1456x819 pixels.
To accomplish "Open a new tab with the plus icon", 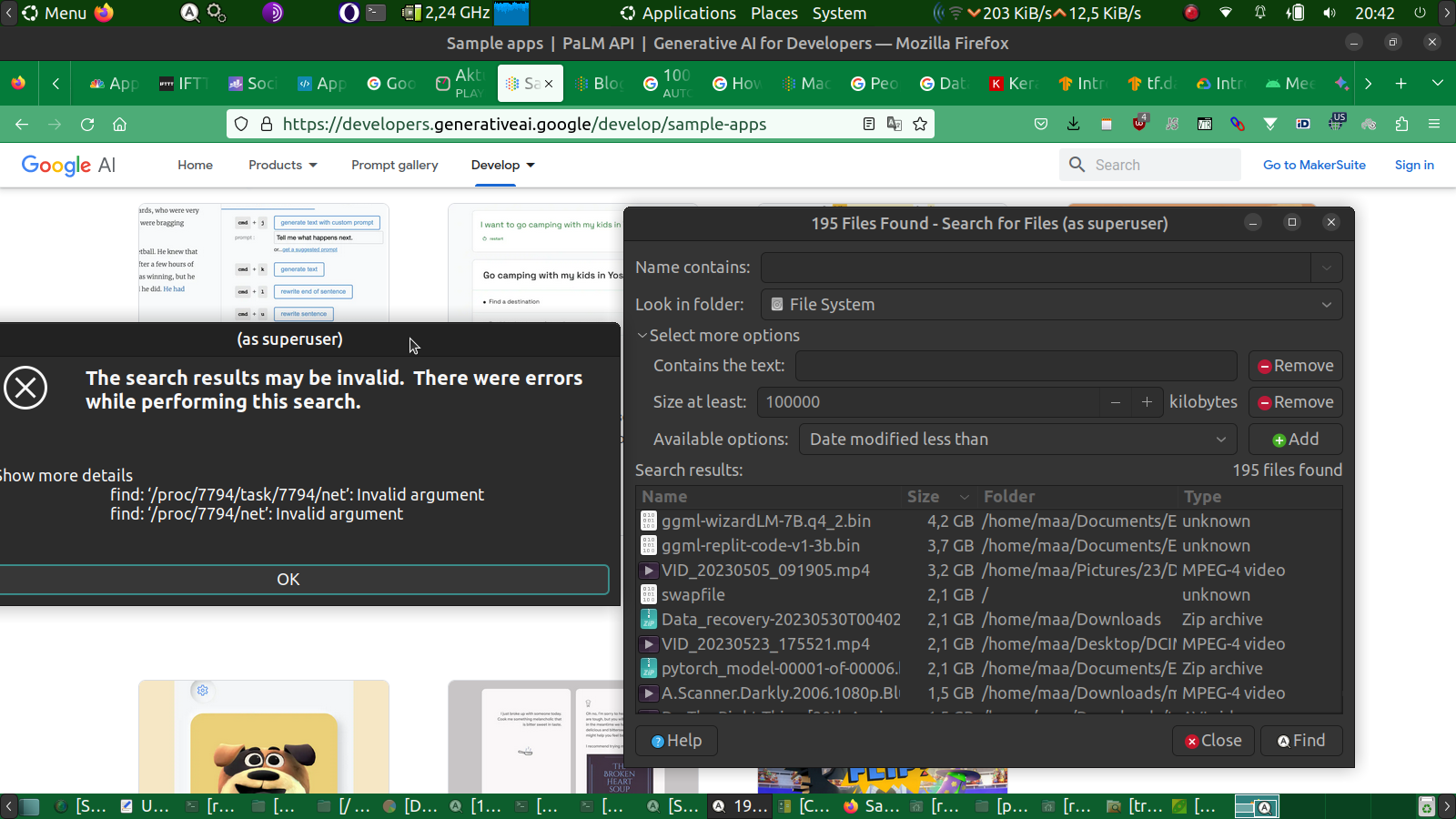I will 1400,84.
